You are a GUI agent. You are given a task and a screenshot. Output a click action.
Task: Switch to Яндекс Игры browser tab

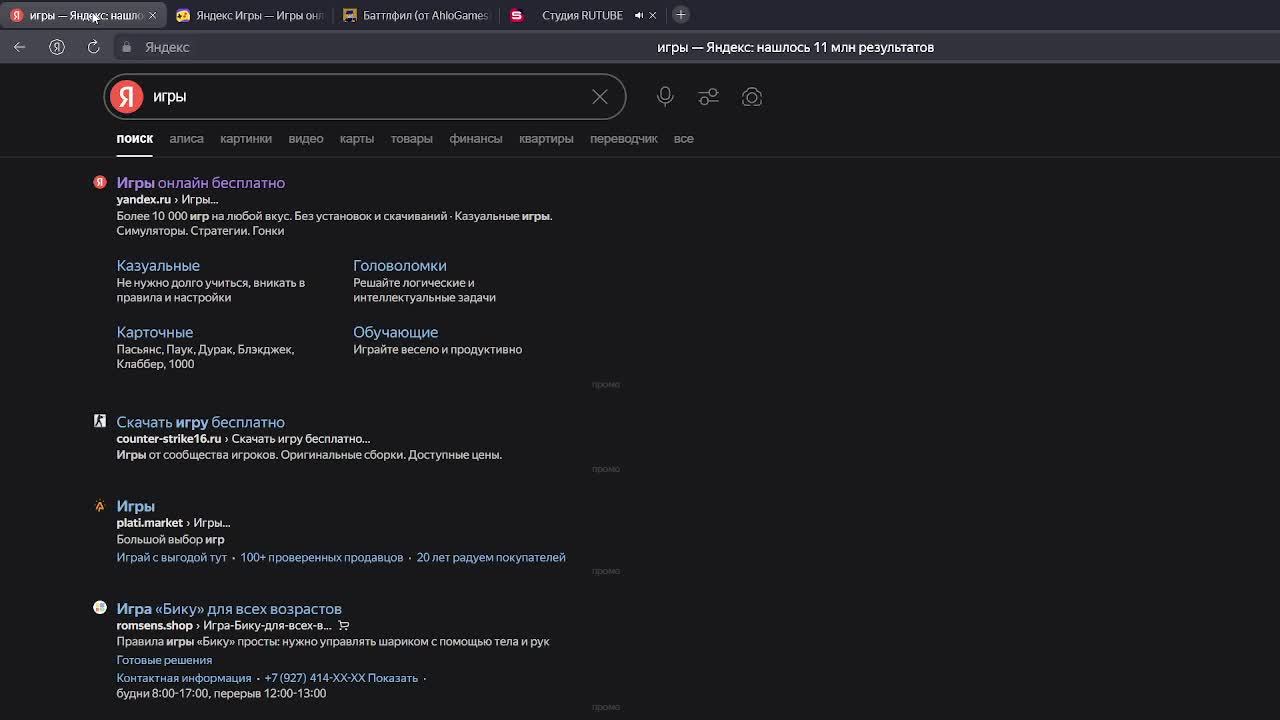pyautogui.click(x=250, y=15)
